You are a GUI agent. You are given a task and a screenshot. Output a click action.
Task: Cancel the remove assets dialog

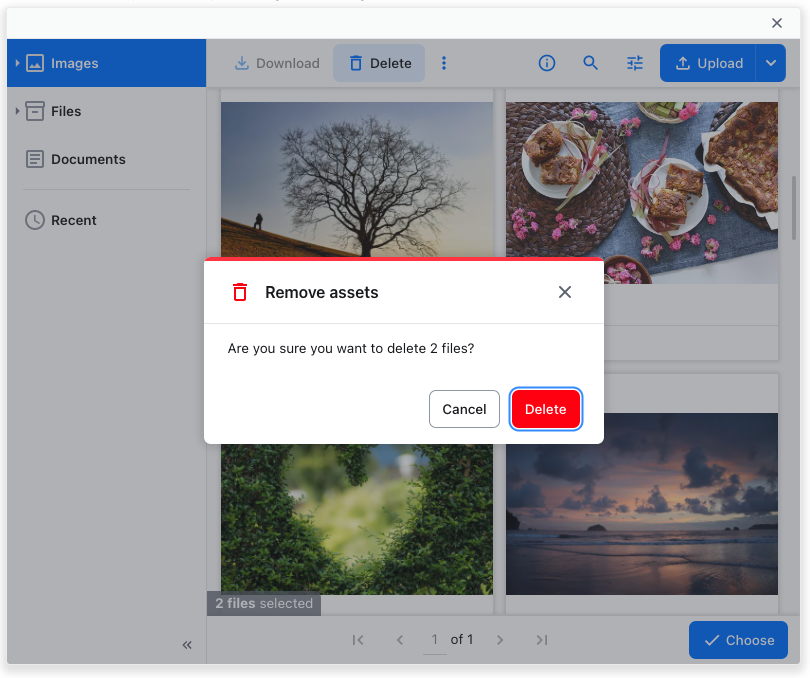(464, 409)
